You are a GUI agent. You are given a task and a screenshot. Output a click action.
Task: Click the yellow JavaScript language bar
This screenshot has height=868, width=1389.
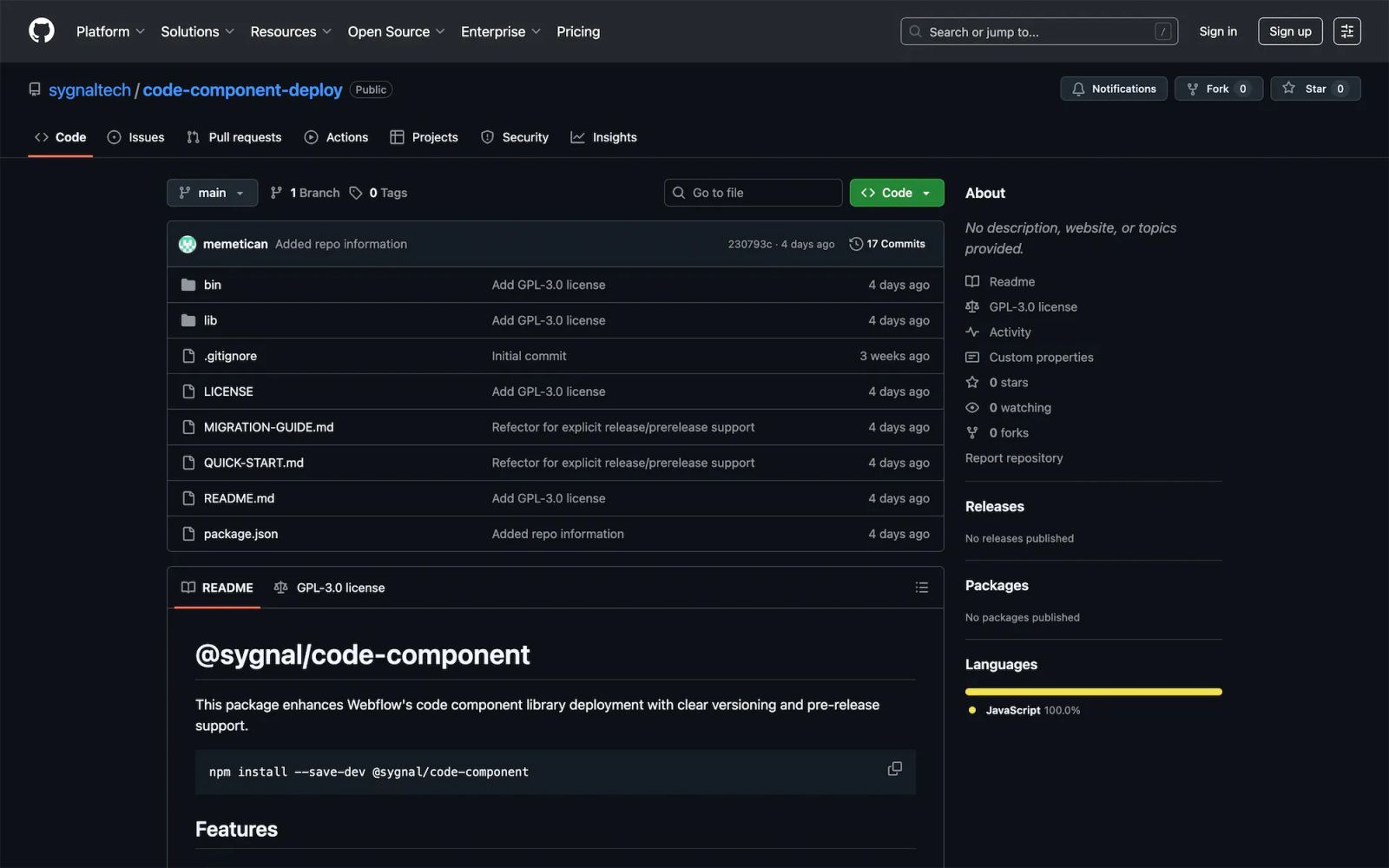[x=1094, y=692]
